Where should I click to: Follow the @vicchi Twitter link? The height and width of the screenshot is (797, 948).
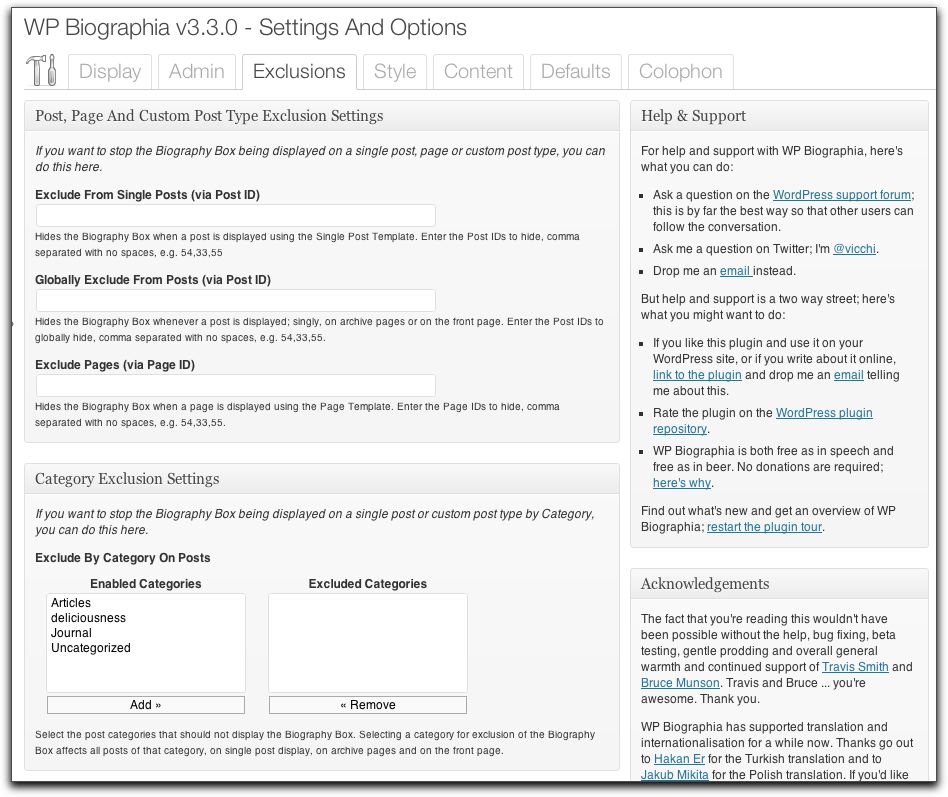point(855,249)
